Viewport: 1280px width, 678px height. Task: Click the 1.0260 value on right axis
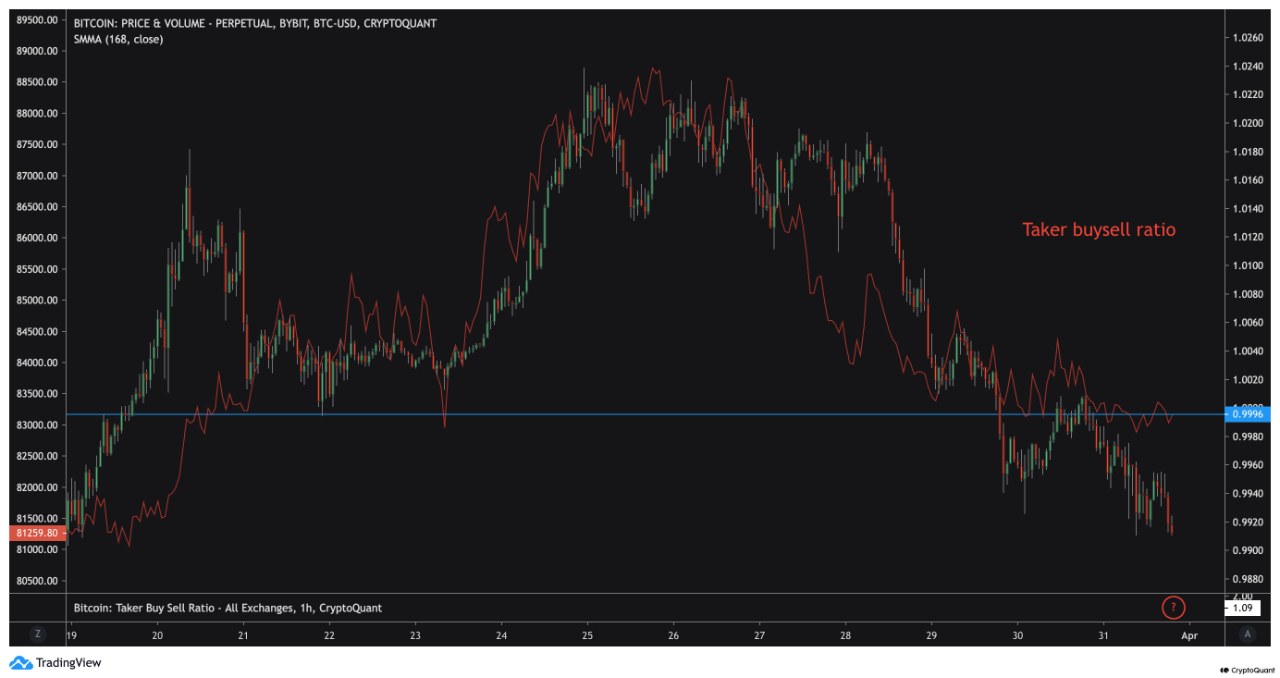coord(1248,38)
